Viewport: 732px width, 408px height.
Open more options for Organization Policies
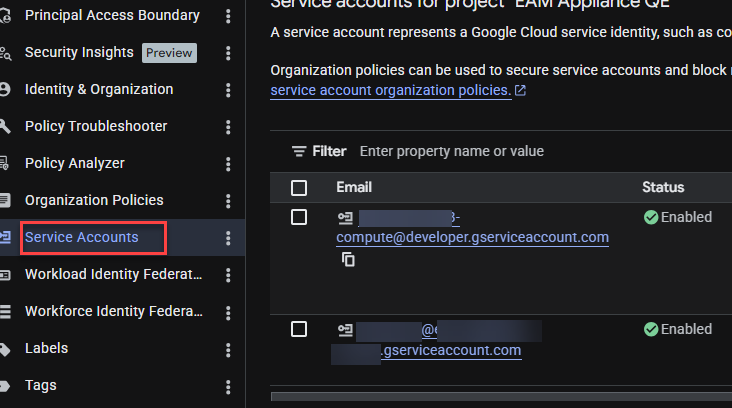[x=228, y=201]
